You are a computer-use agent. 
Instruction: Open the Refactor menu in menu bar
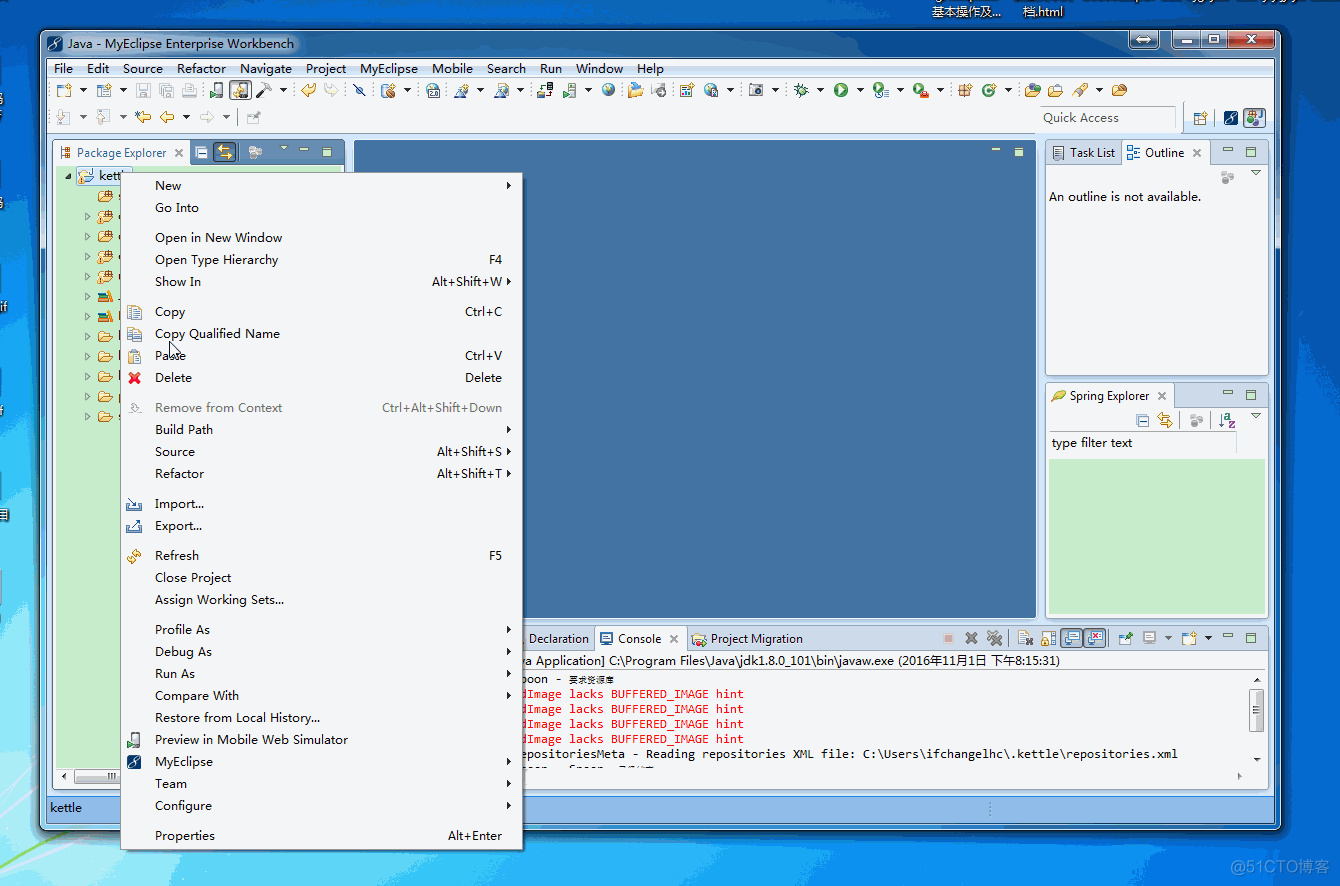coord(201,69)
